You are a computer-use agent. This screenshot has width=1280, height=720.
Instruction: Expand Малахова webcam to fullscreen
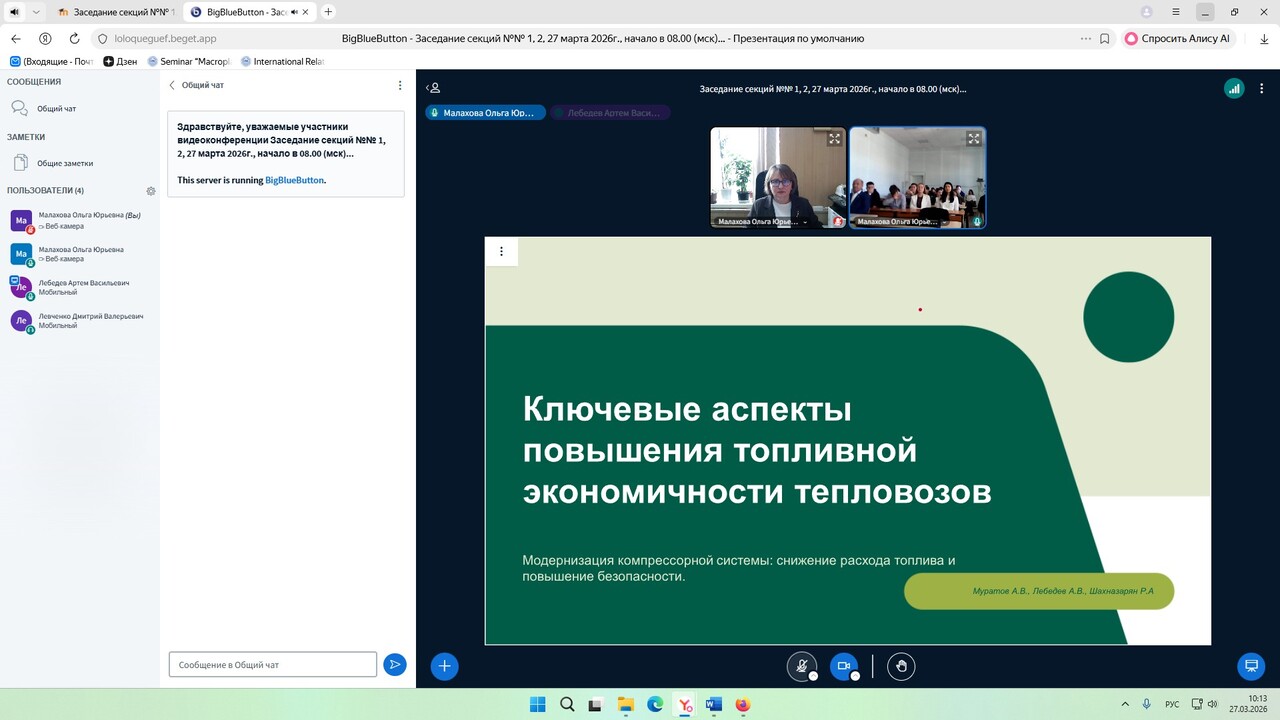click(x=835, y=139)
